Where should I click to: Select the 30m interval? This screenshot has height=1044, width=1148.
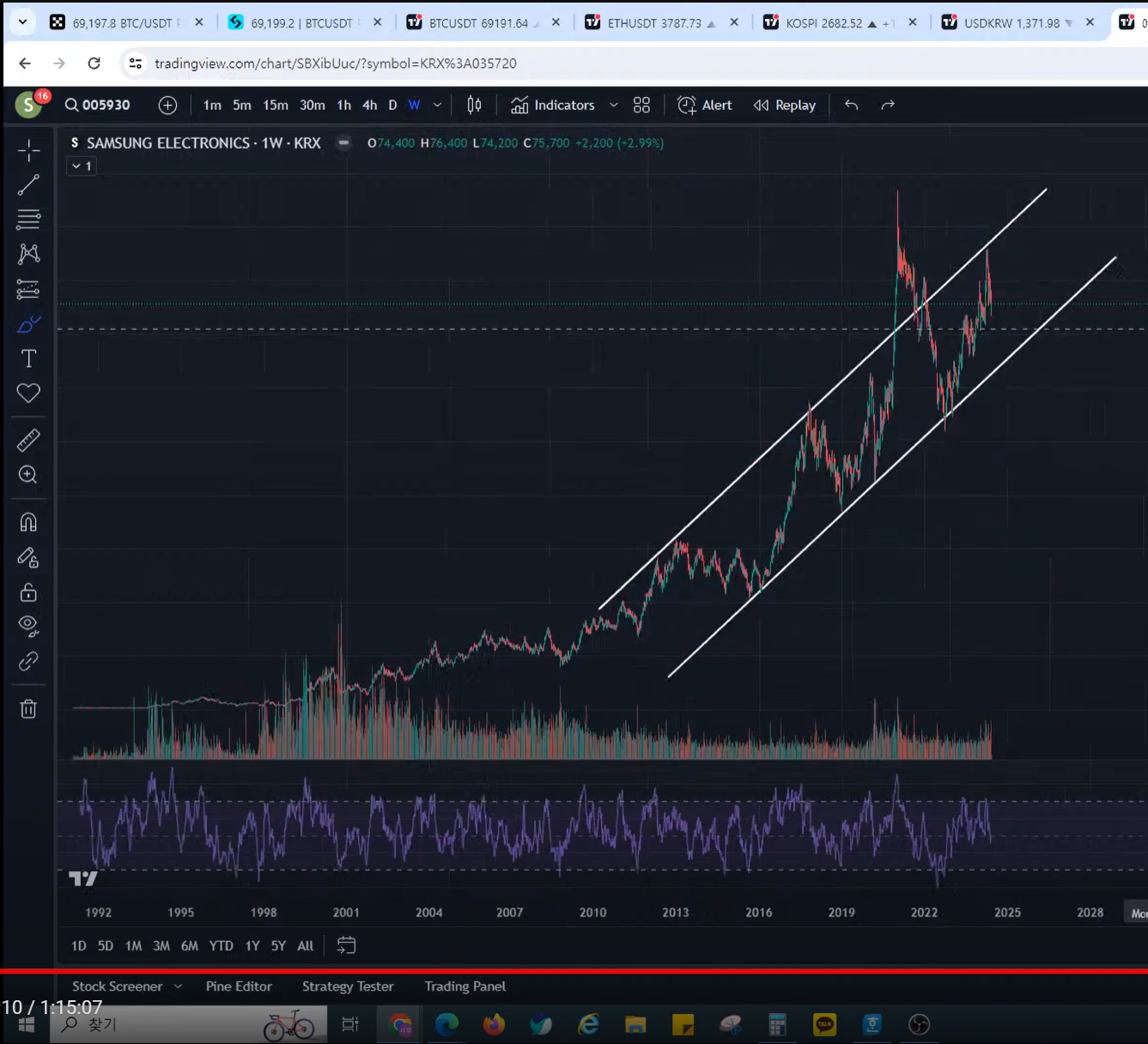313,105
